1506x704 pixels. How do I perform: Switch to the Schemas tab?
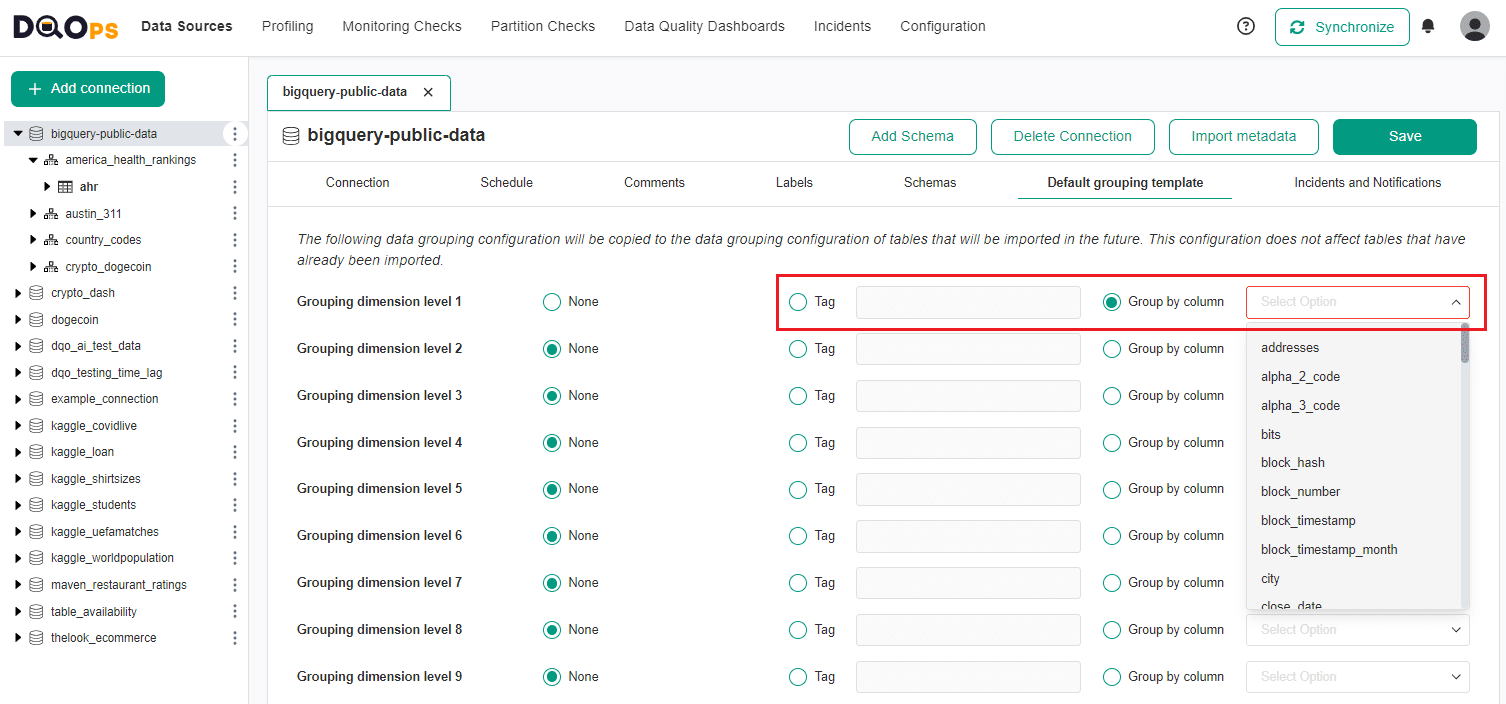point(930,183)
